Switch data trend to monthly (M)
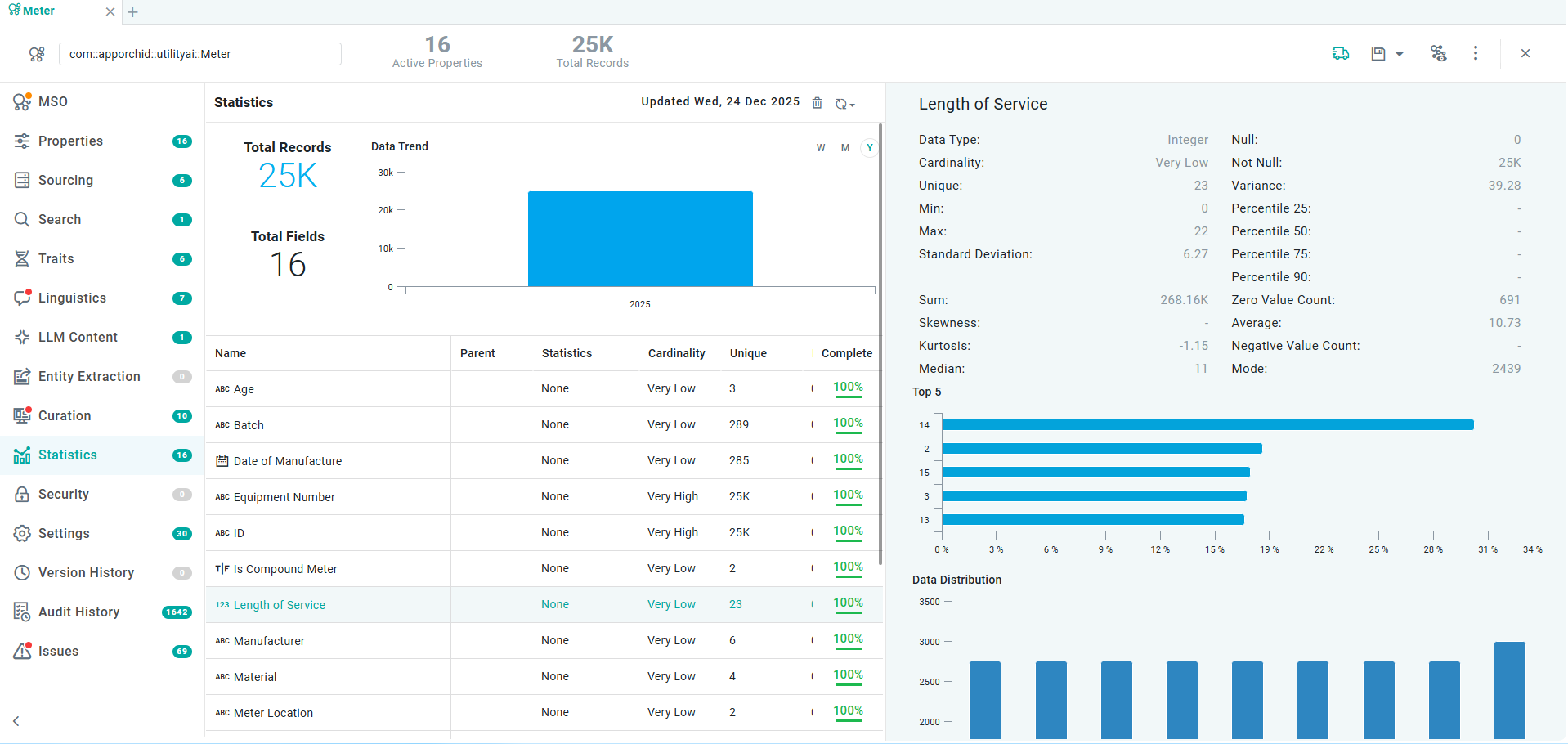Screen dimensions: 1568x744 [845, 148]
